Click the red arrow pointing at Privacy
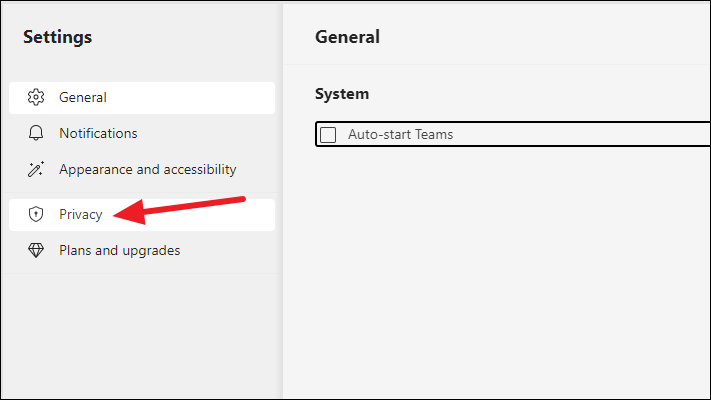The height and width of the screenshot is (400, 711). 179,210
